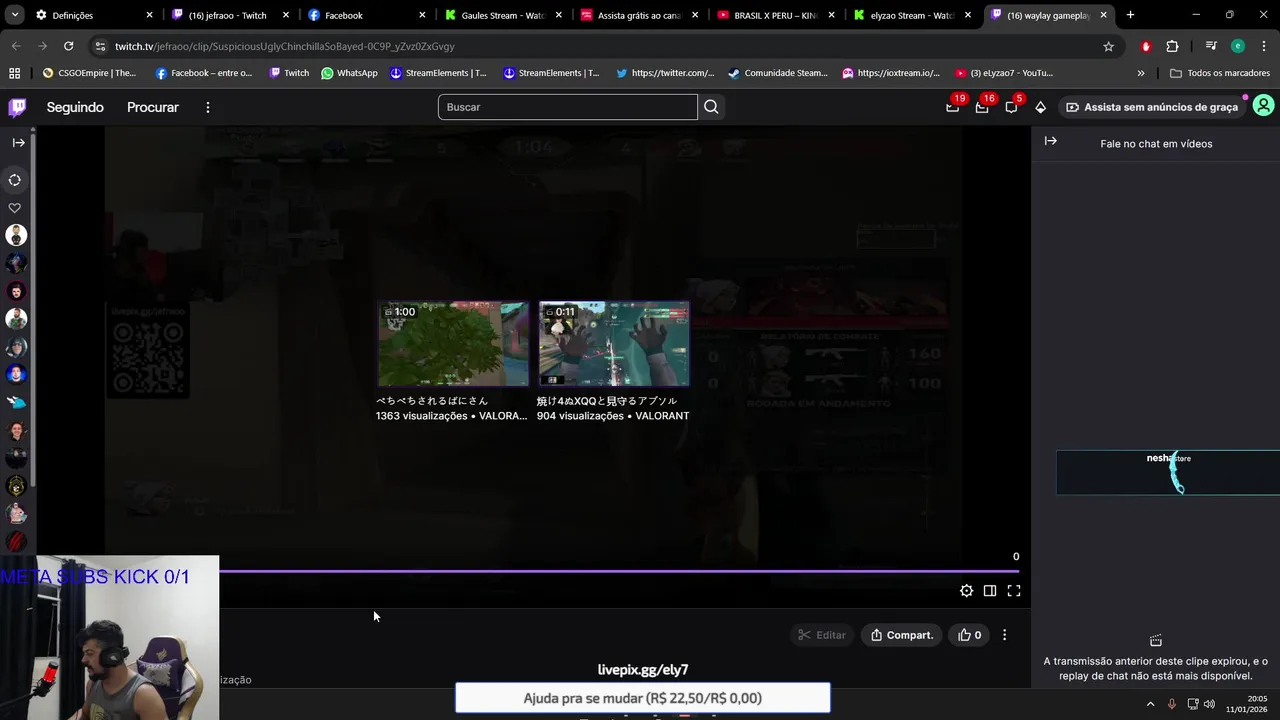This screenshot has height=720, width=1280.
Task: Go to Seguindo tab
Action: 75,107
